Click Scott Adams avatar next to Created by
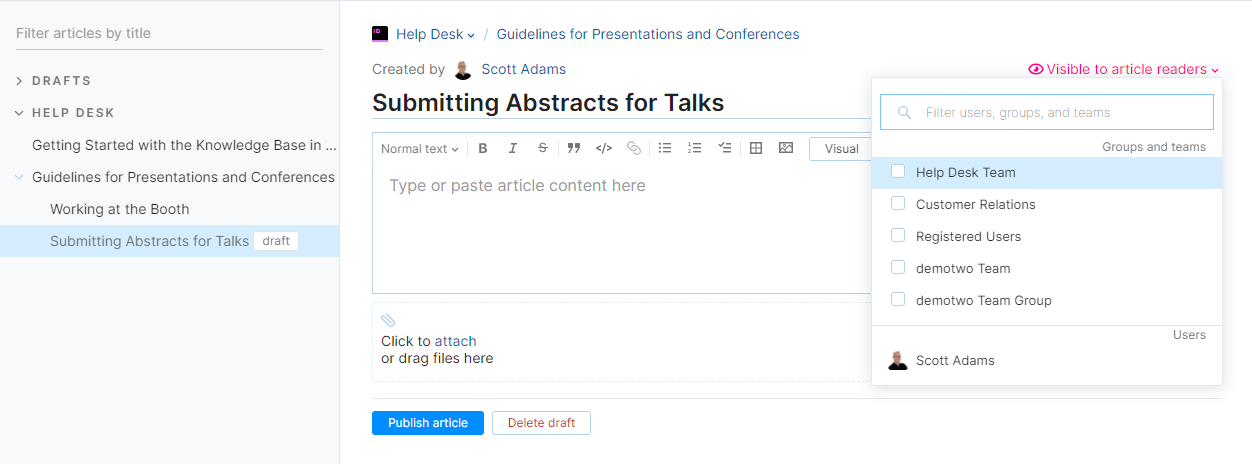Viewport: 1252px width, 464px height. point(463,70)
